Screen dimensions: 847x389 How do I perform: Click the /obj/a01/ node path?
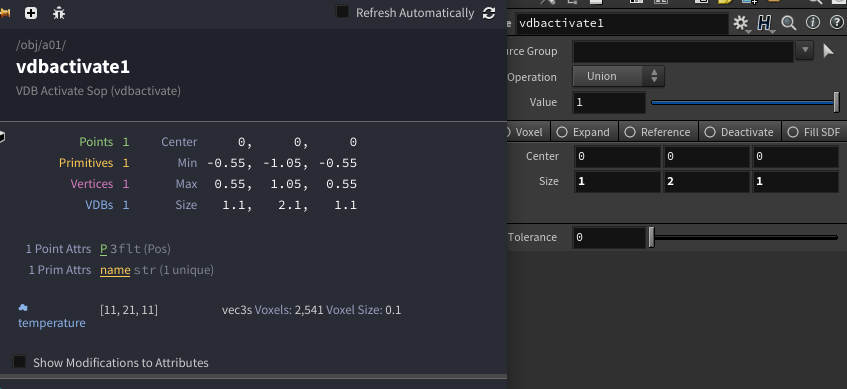pyautogui.click(x=41, y=45)
